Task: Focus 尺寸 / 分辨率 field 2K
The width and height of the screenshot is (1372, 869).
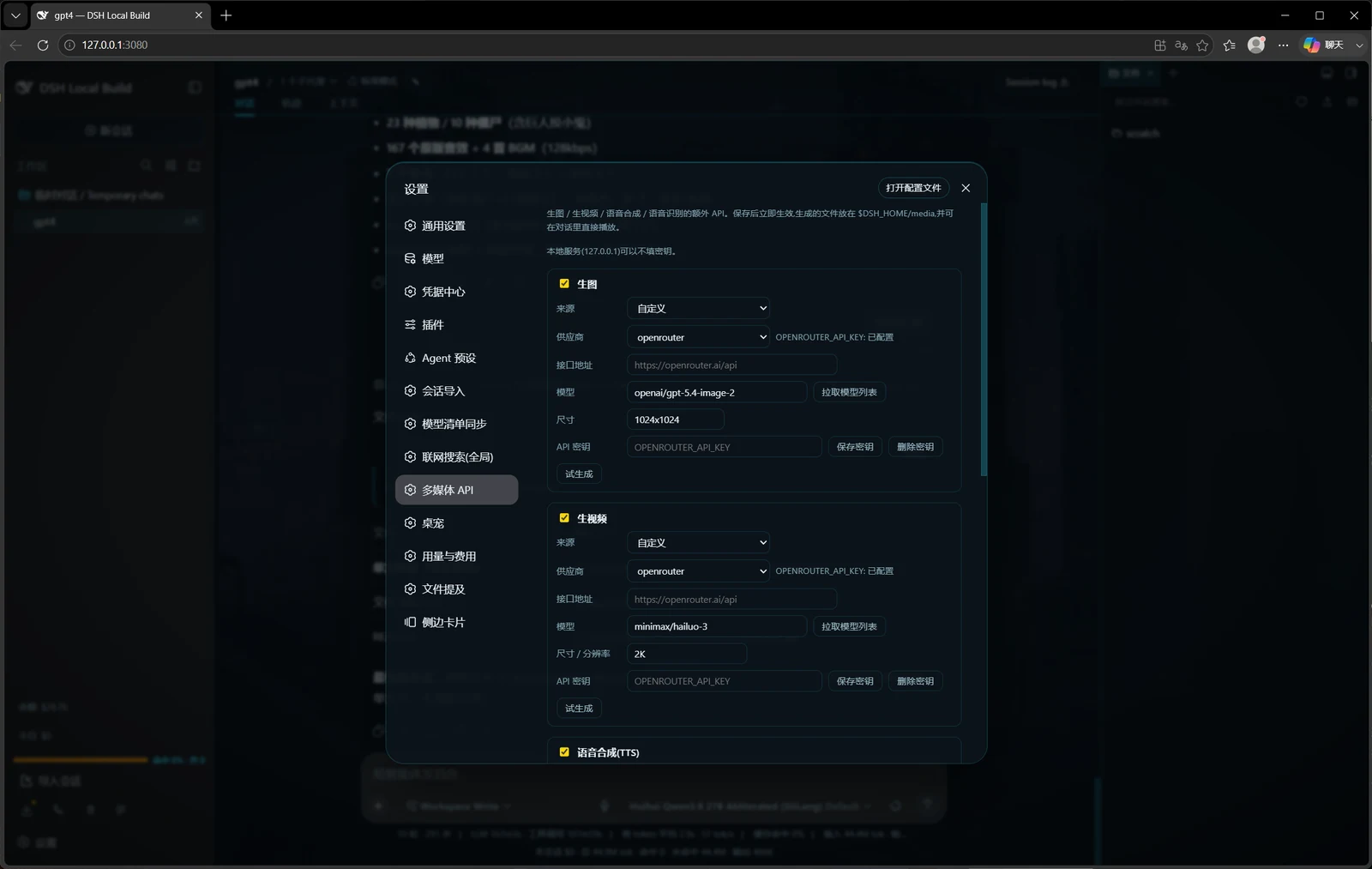Action: coord(687,654)
